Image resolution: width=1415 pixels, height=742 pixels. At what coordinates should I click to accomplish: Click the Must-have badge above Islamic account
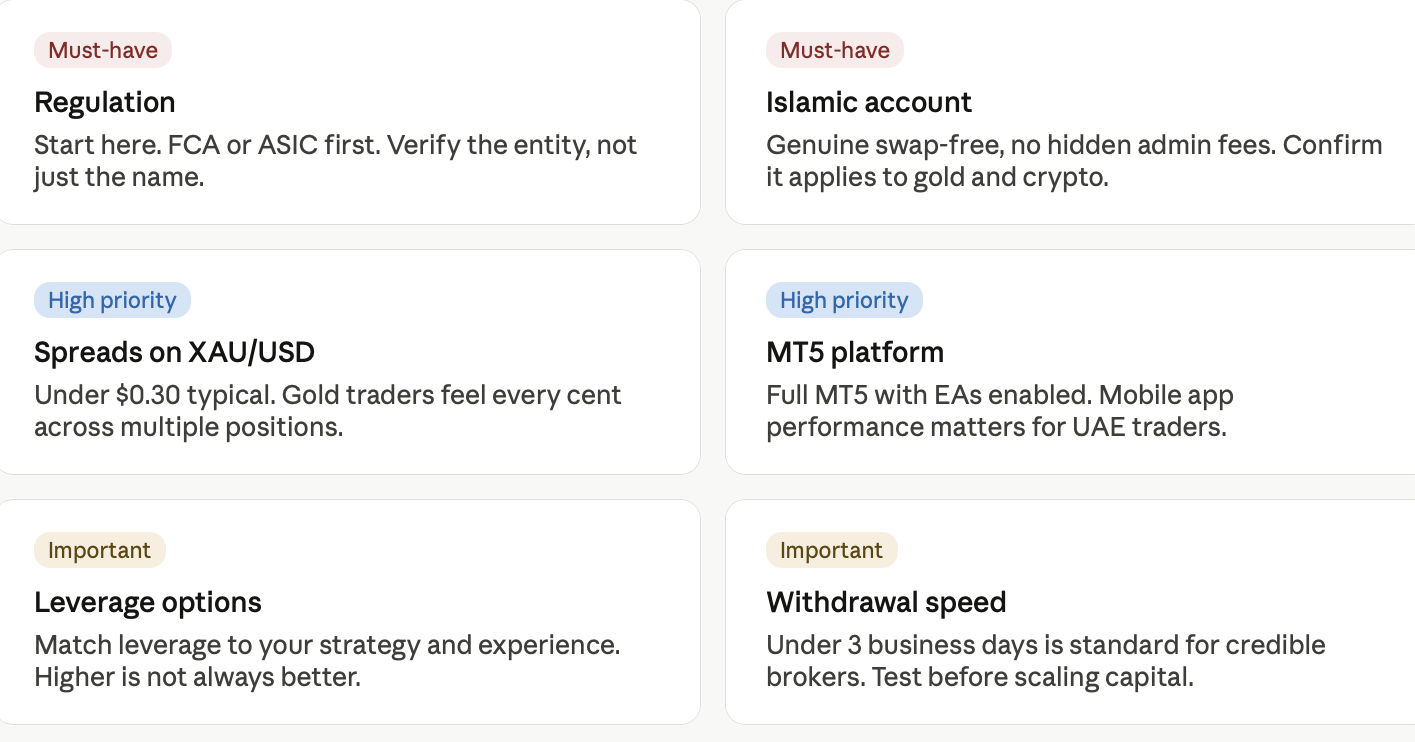[835, 50]
